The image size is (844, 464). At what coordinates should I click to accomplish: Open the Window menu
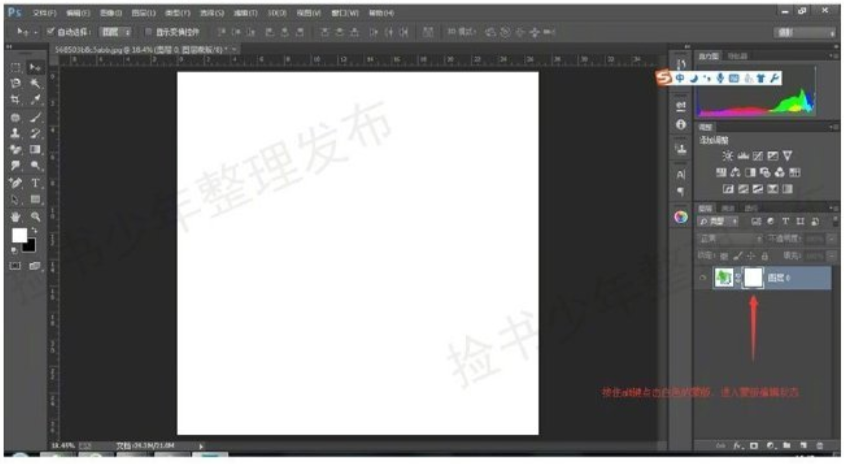click(344, 12)
